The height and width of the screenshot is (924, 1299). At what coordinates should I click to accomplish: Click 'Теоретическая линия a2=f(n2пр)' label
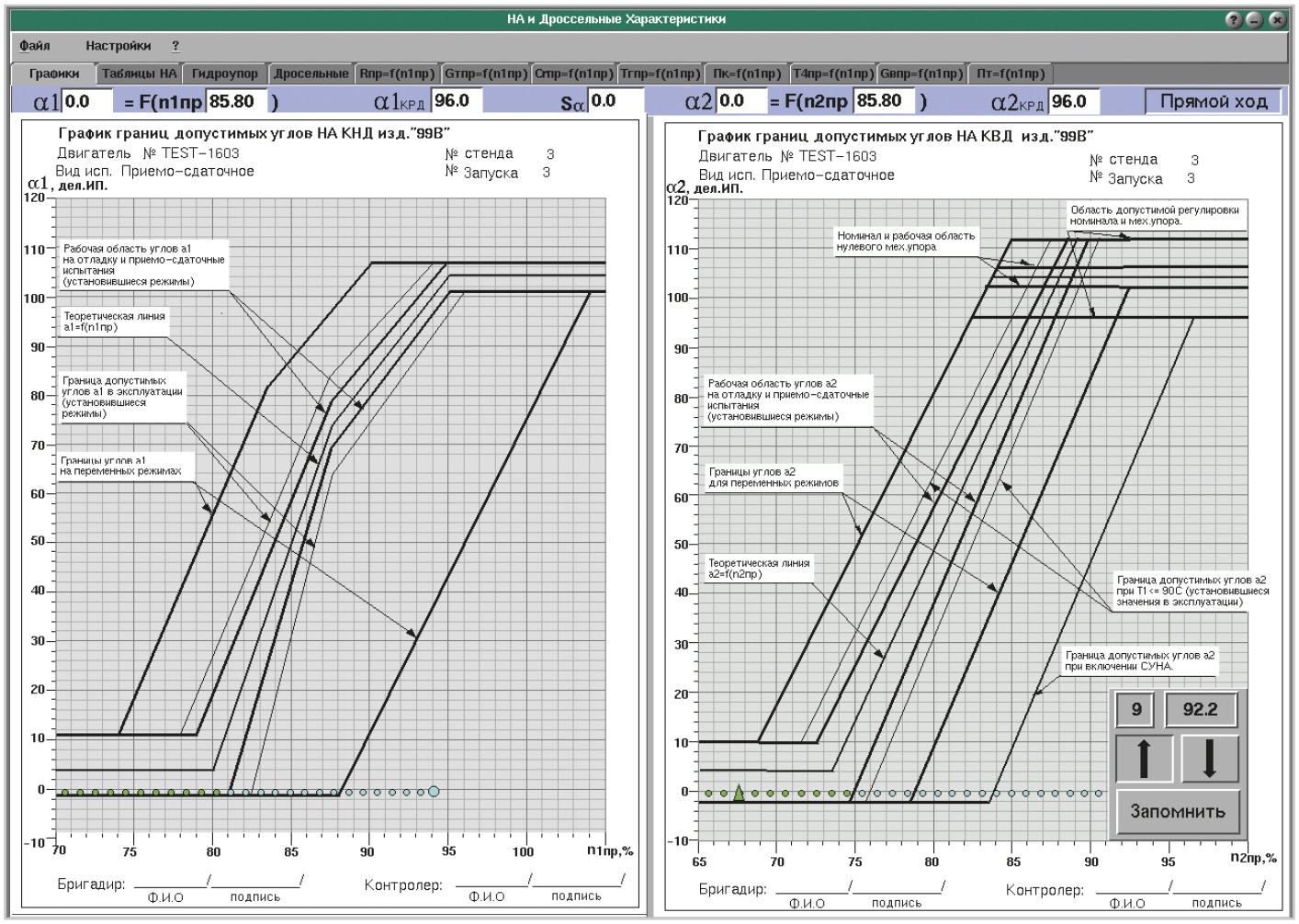pyautogui.click(x=759, y=569)
